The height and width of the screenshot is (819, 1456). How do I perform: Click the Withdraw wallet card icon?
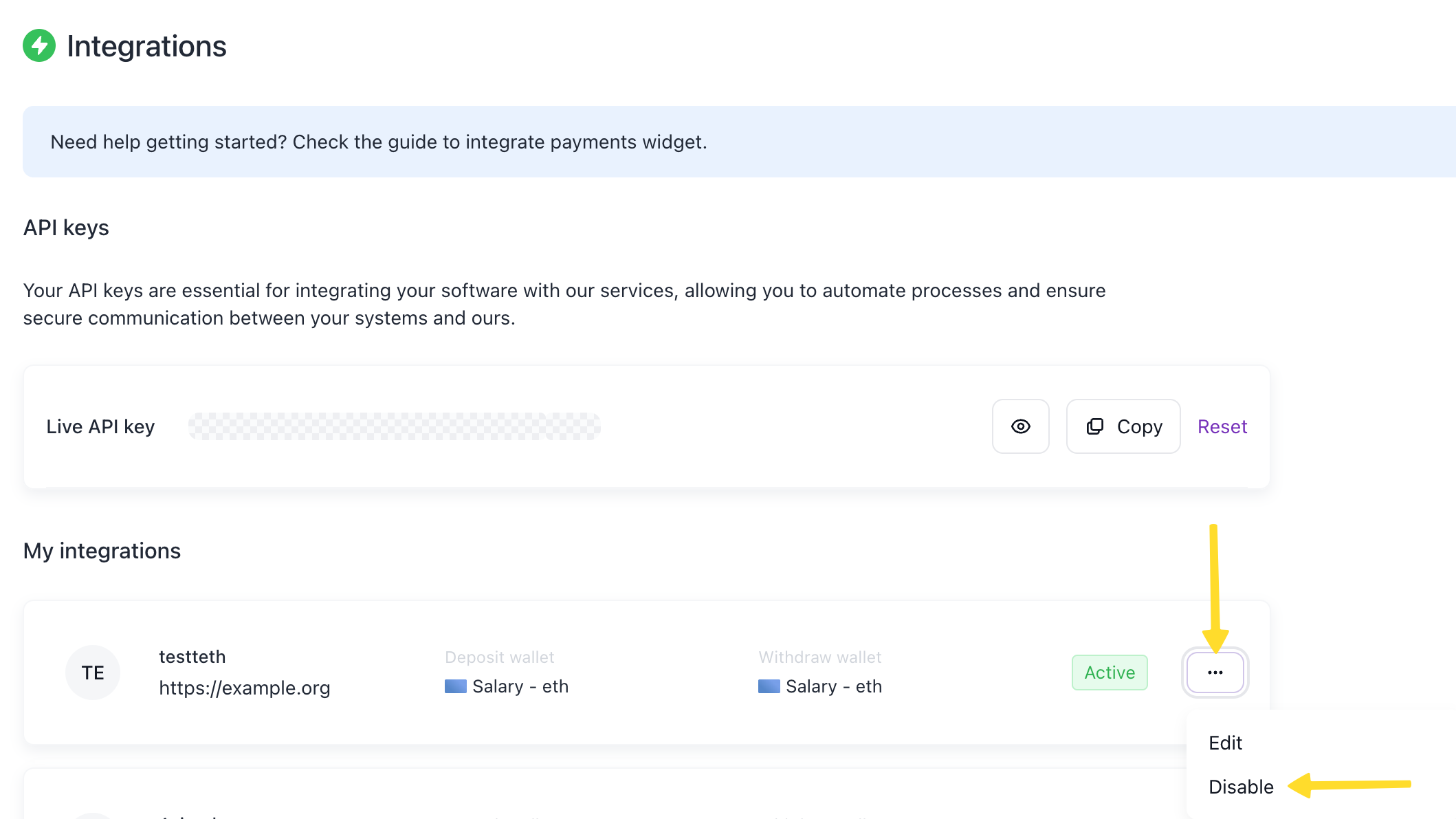[769, 686]
